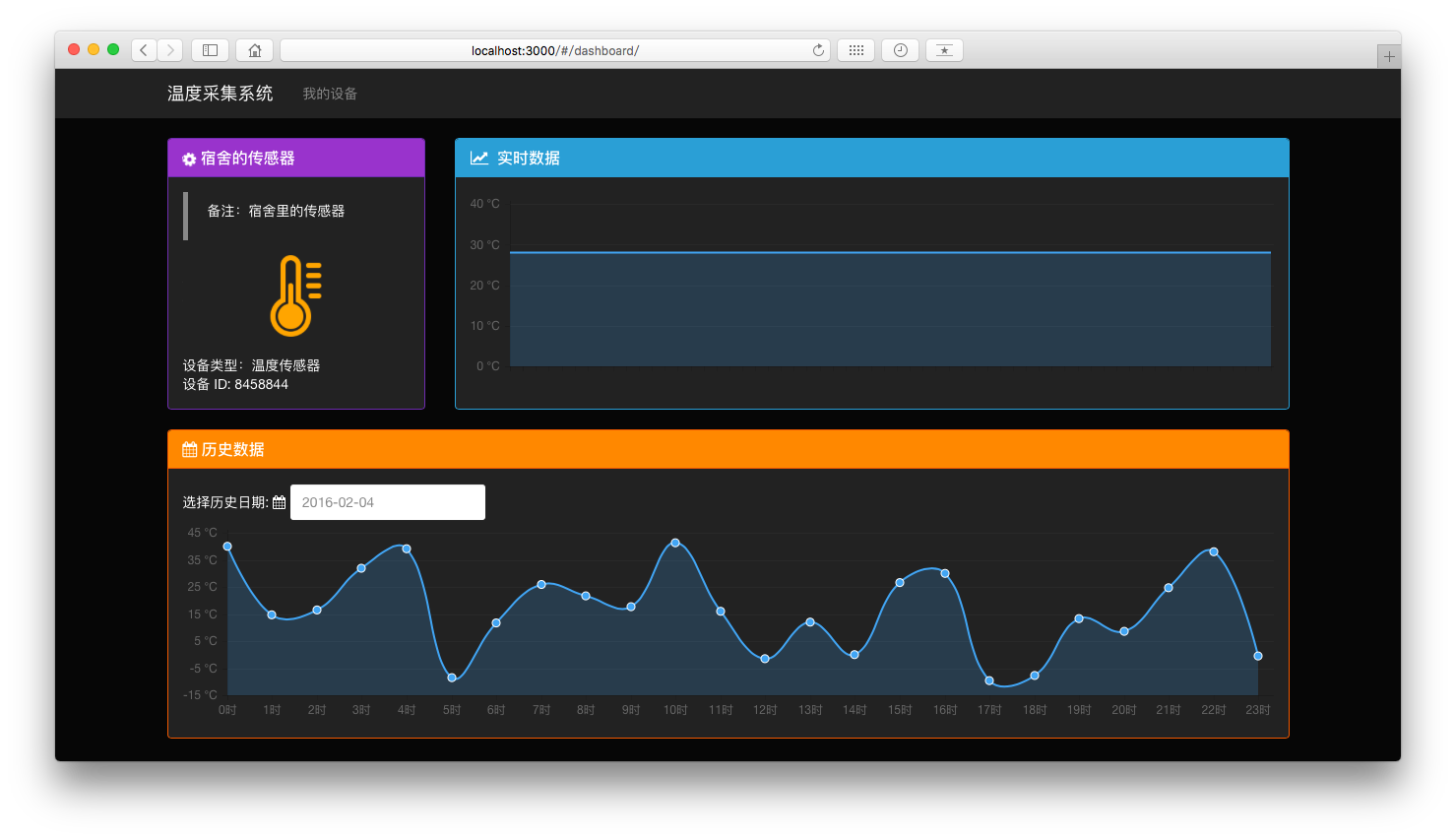Select the 23时 data point on history chart

point(1258,656)
